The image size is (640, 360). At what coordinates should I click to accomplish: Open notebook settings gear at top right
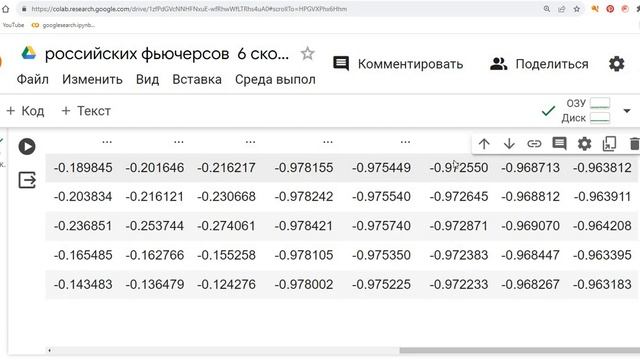(616, 64)
